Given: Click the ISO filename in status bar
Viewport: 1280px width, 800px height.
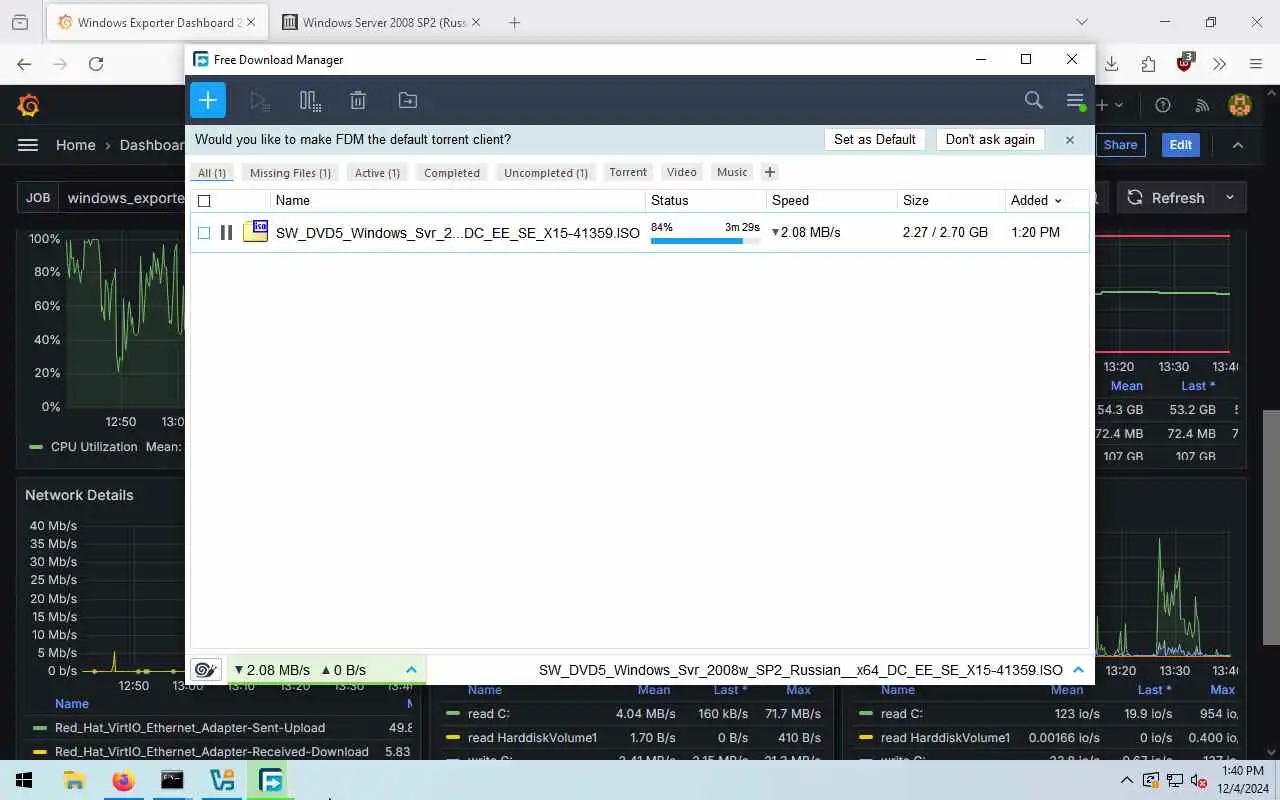Looking at the screenshot, I should click(x=801, y=670).
